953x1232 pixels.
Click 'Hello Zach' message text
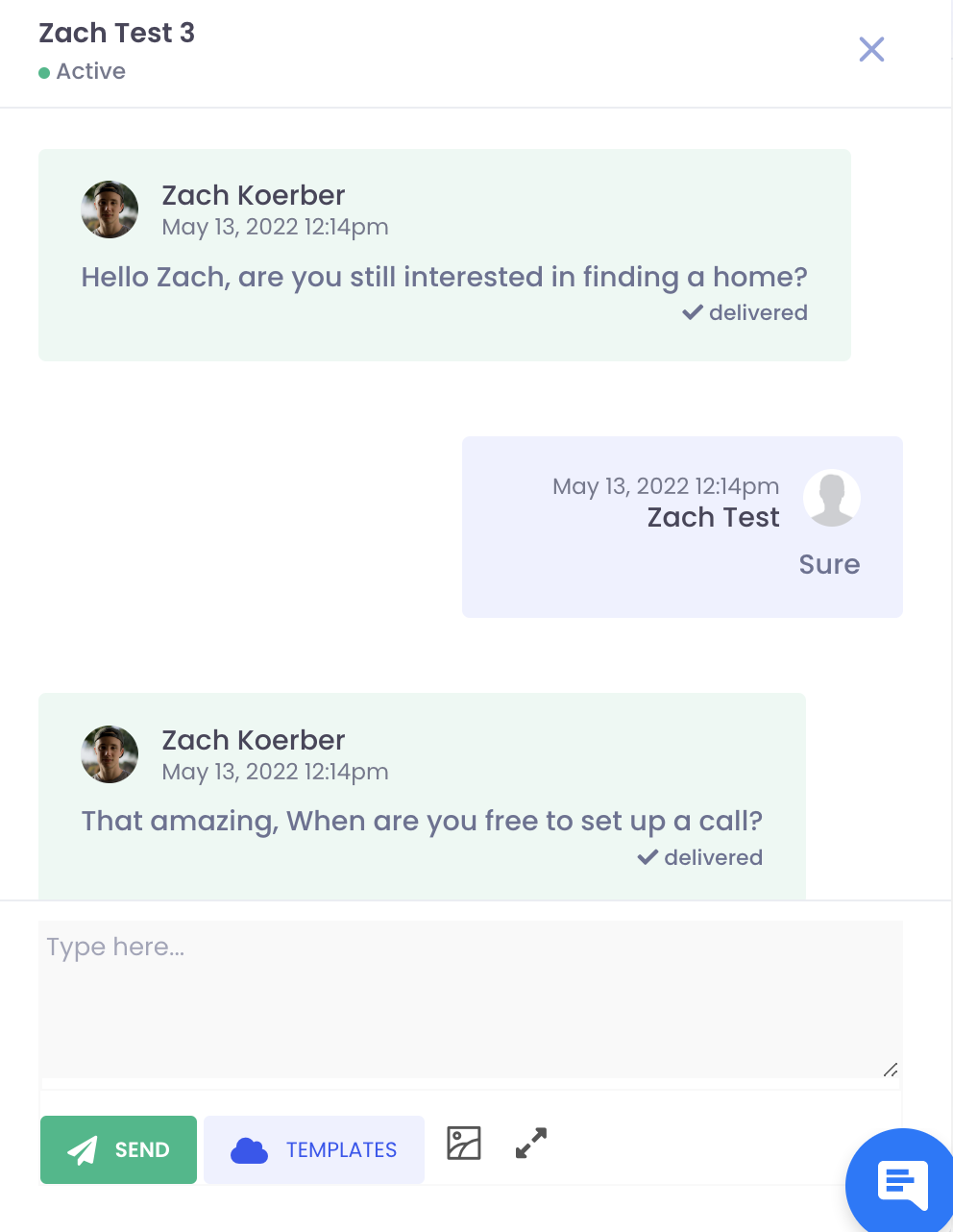[x=444, y=277]
